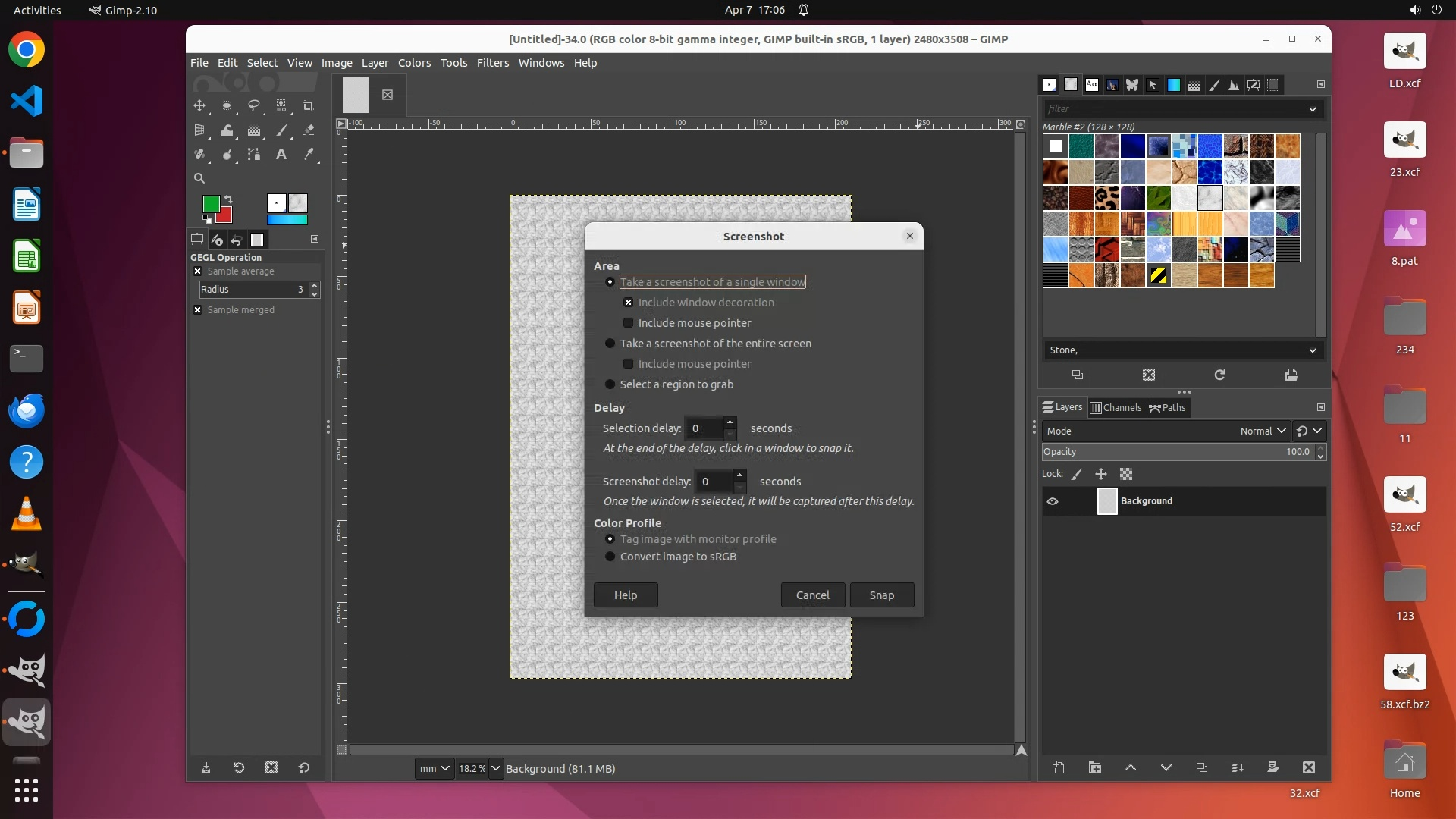
Task: Switch to the Channels tab
Action: tap(1116, 408)
